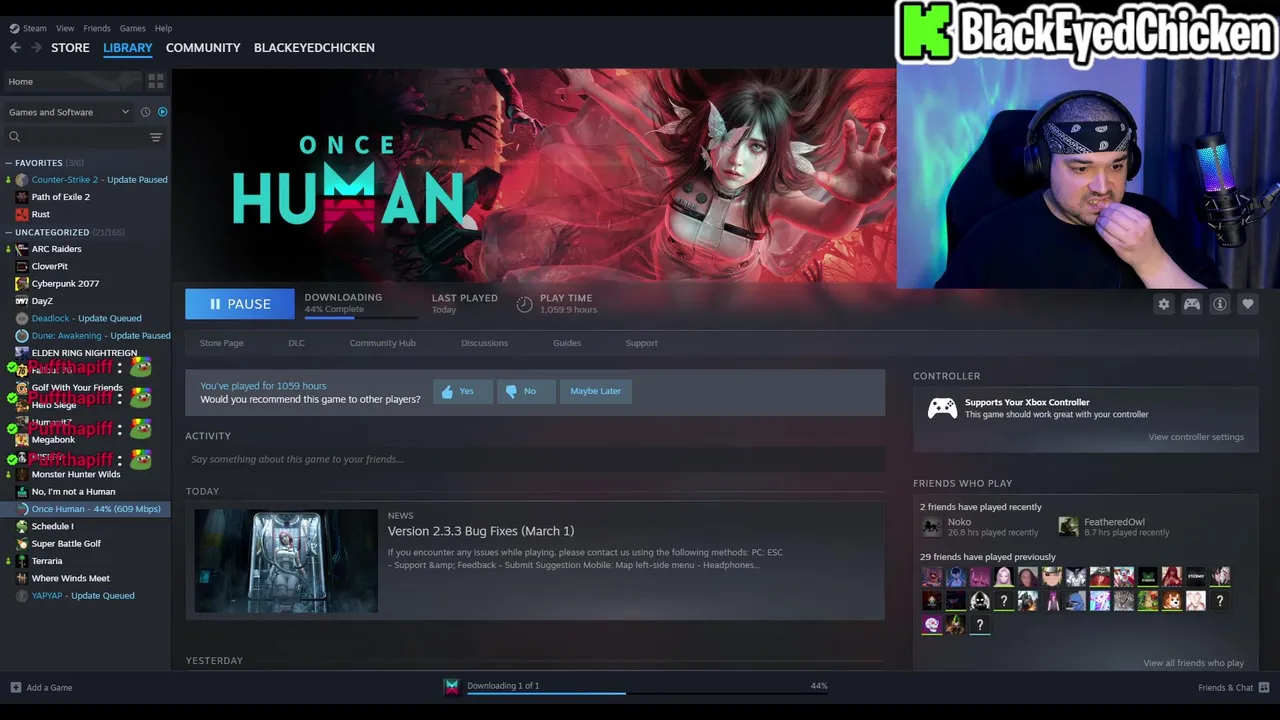Open Version 2.3.3 Bug Fixes news thumbnail

(x=286, y=561)
